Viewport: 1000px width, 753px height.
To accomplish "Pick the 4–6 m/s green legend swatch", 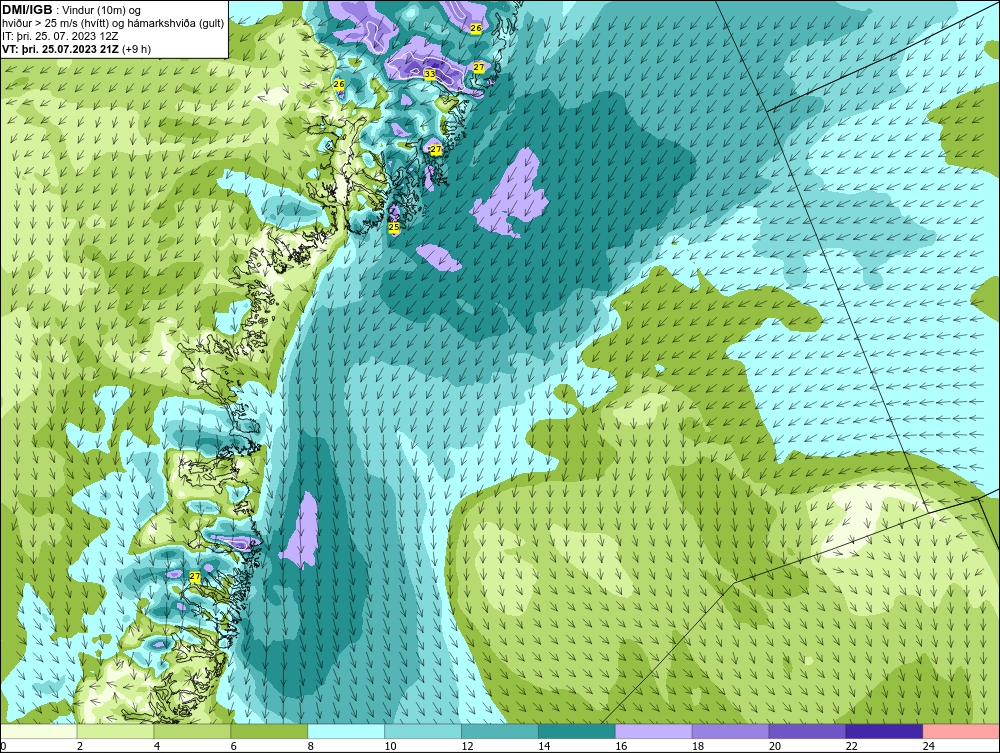I will tap(192, 731).
